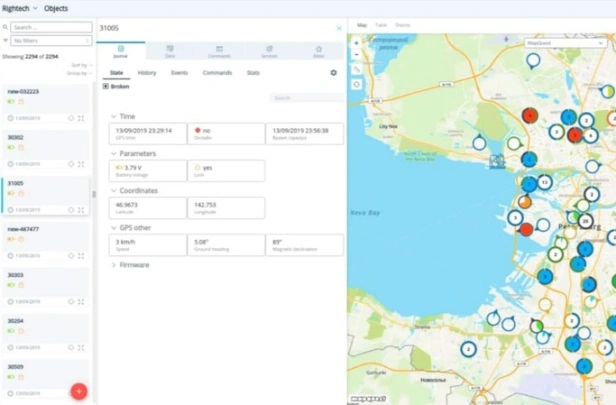Open the MapQuest map provider dropdown

(565, 43)
